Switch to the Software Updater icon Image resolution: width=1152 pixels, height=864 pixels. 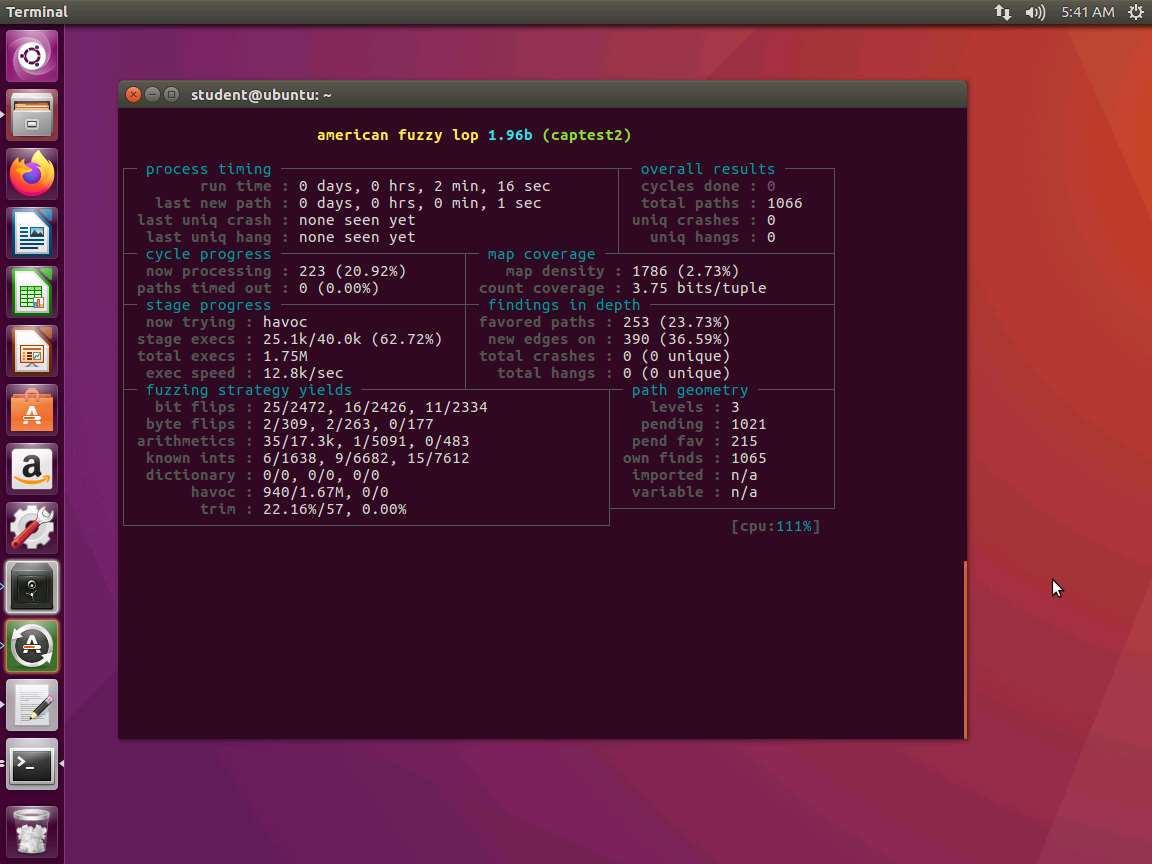click(32, 647)
